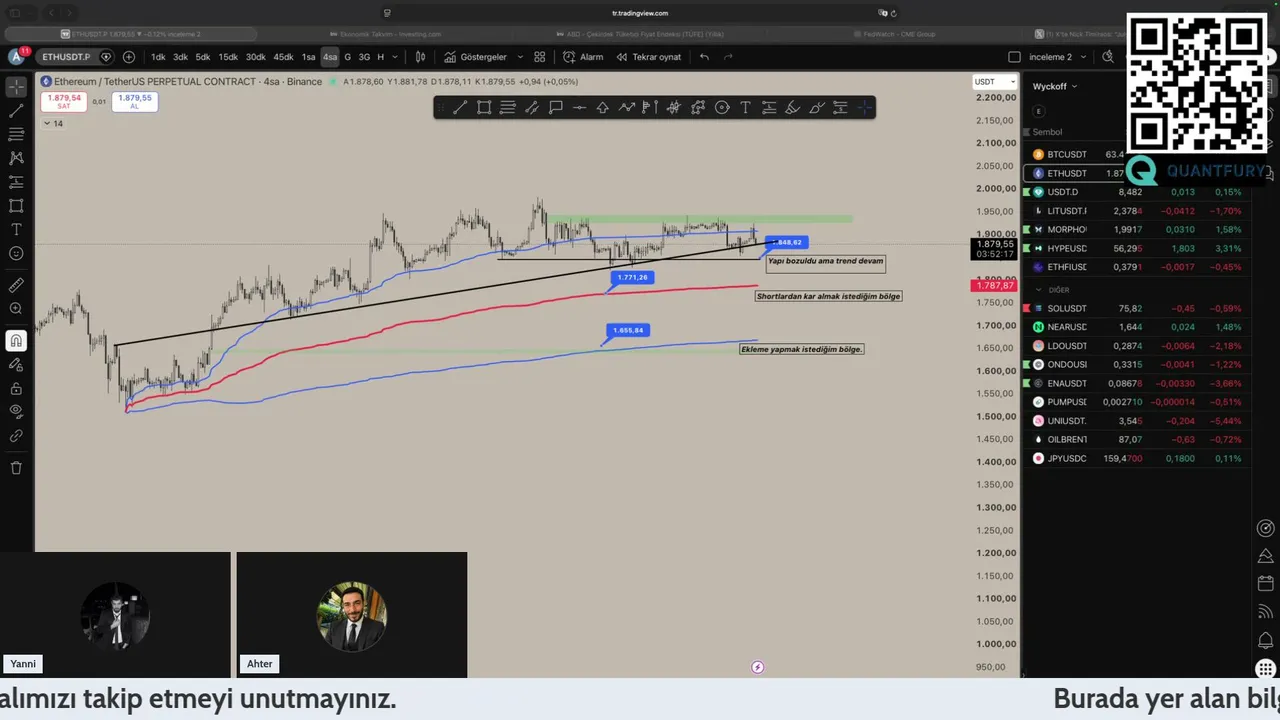Select the trend line tool in left sidebar
Screen dimensions: 1280x720
point(16,110)
